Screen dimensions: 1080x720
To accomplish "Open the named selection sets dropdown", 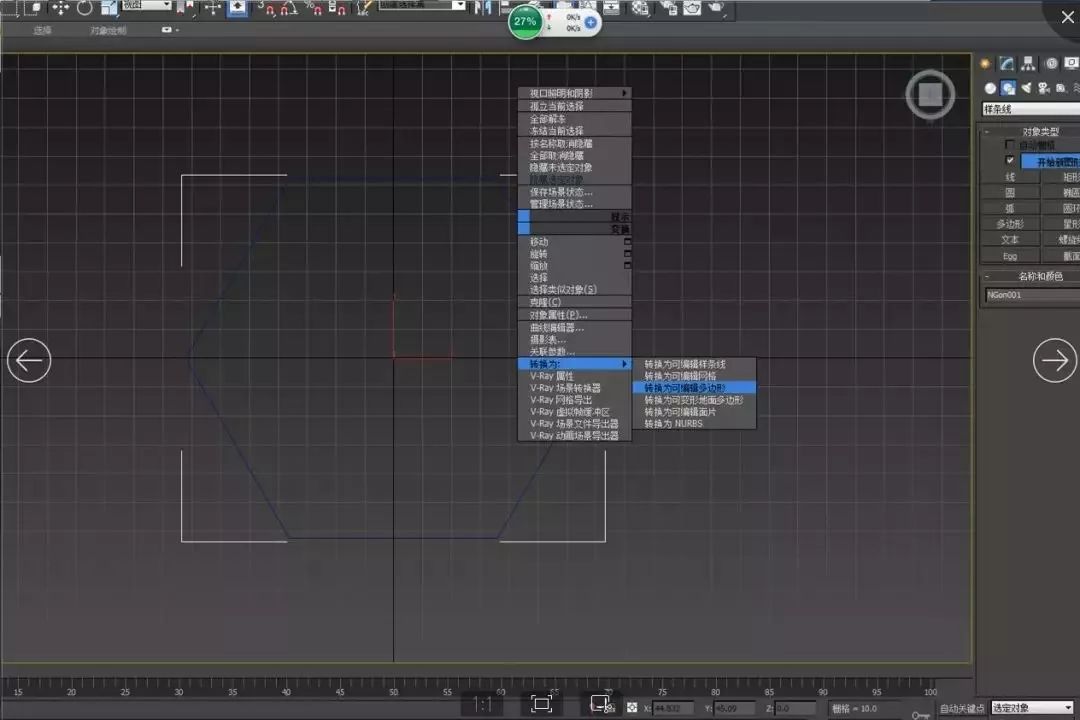I will (x=422, y=6).
